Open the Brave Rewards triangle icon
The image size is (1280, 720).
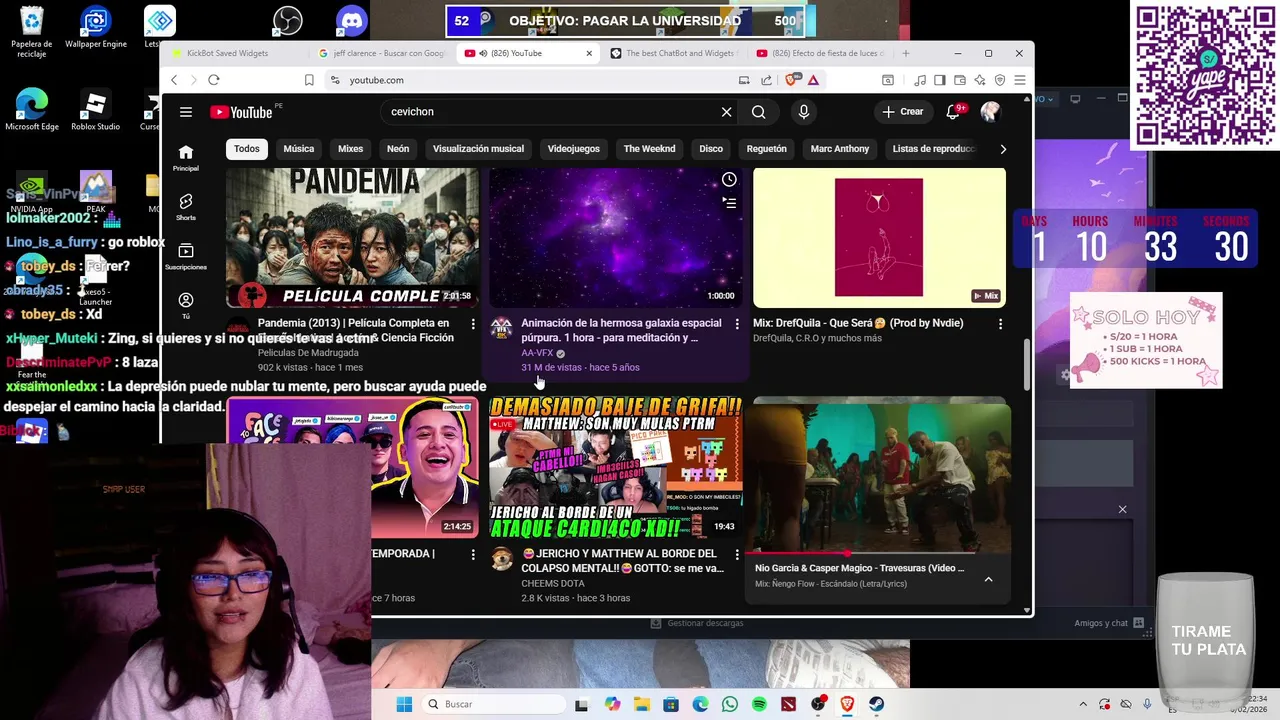[814, 80]
